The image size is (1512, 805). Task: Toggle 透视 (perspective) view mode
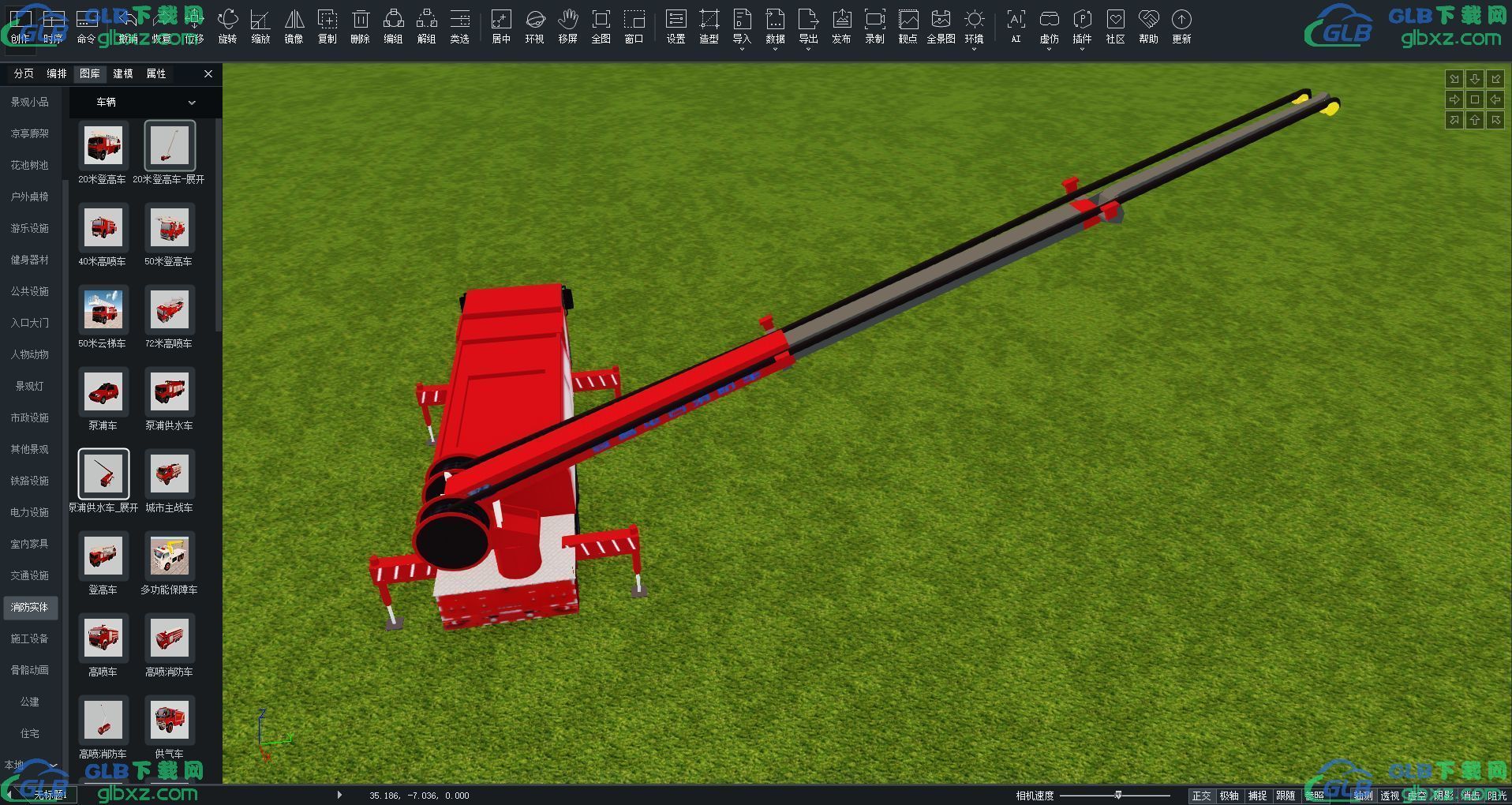pos(1390,796)
